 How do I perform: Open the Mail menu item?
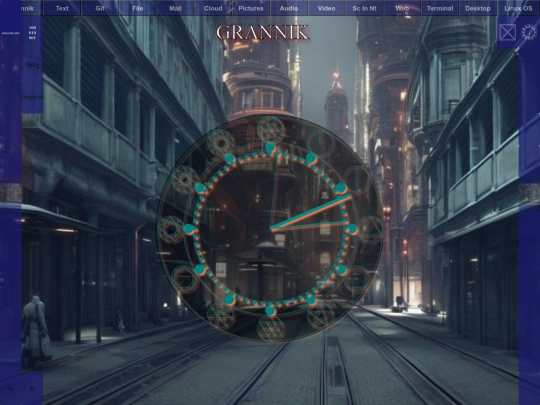coord(175,8)
